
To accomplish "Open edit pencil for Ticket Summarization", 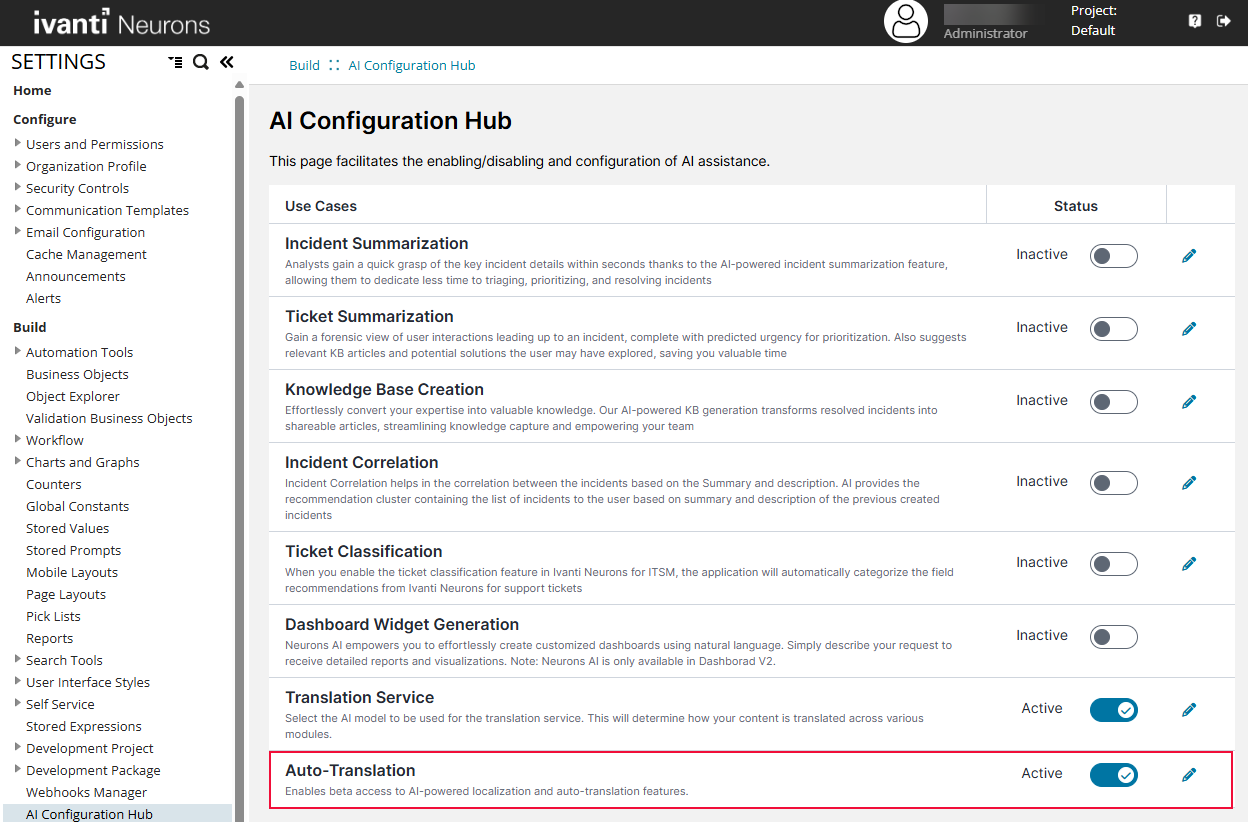I will tap(1189, 329).
